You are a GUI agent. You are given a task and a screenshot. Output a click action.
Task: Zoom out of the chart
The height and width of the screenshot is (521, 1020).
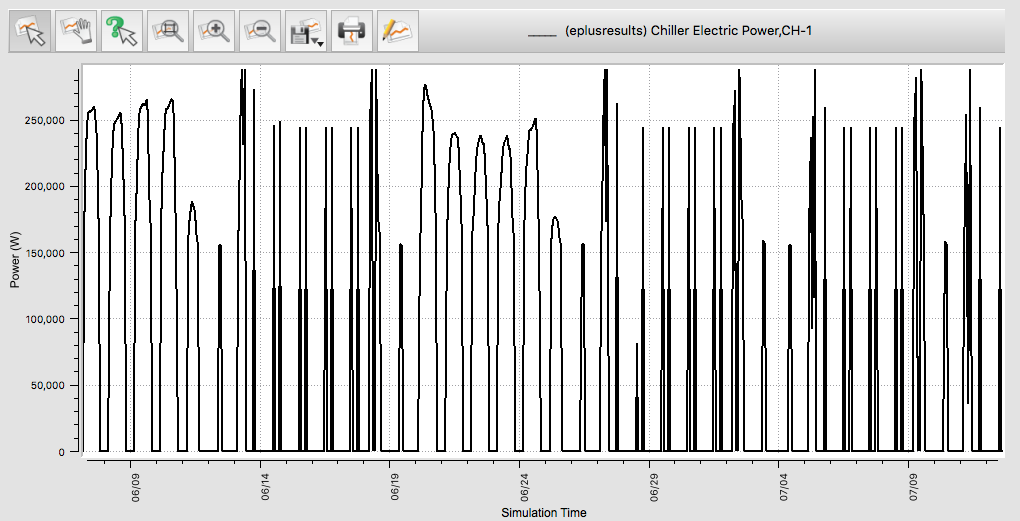(260, 31)
